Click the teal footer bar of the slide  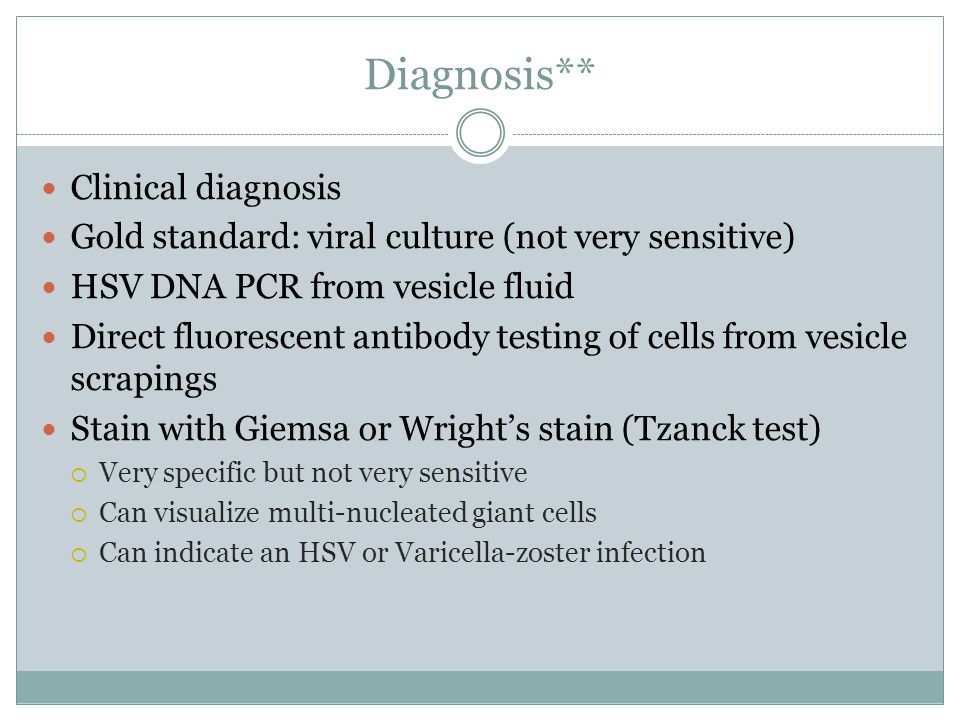480,687
